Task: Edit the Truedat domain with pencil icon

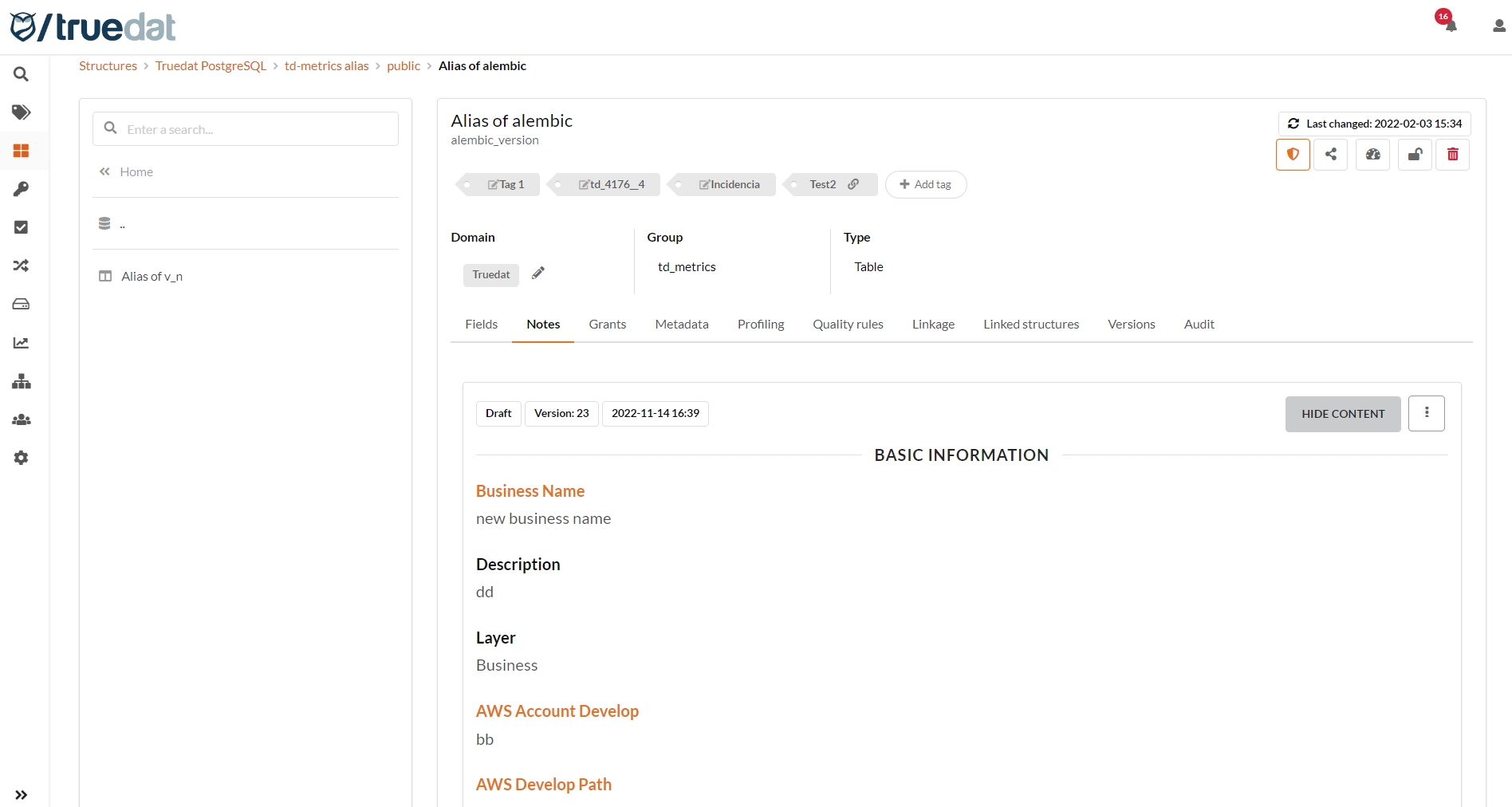Action: click(538, 274)
